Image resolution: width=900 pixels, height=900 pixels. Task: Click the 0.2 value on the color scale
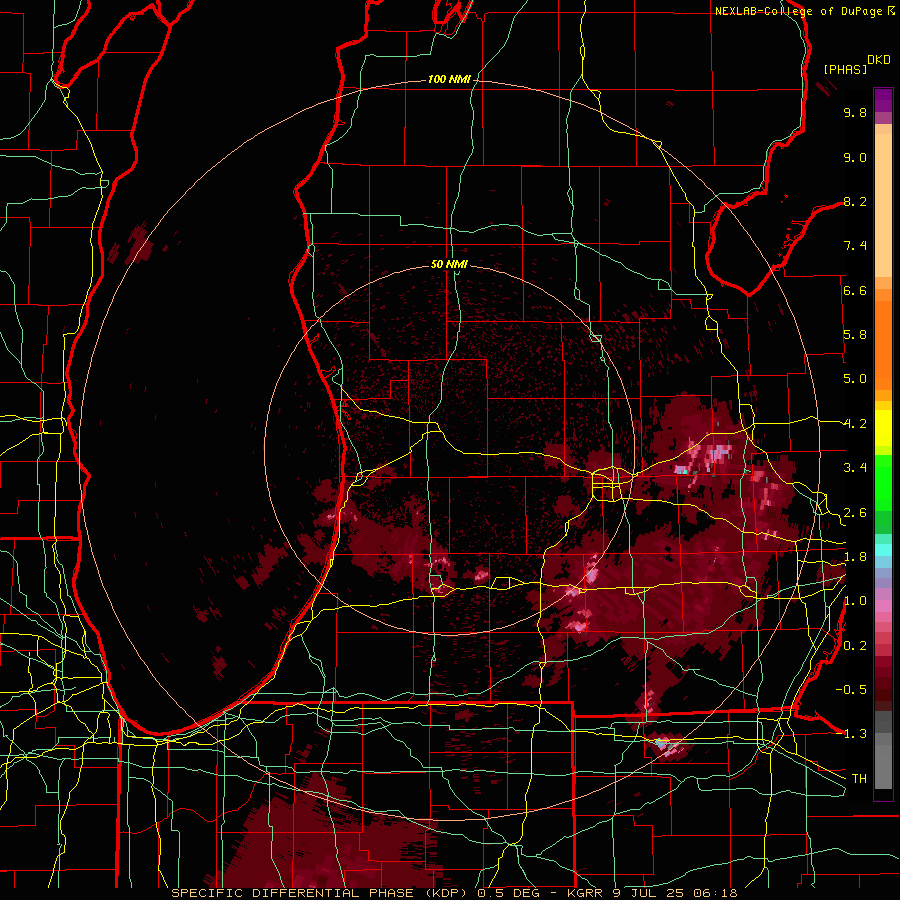pyautogui.click(x=855, y=646)
